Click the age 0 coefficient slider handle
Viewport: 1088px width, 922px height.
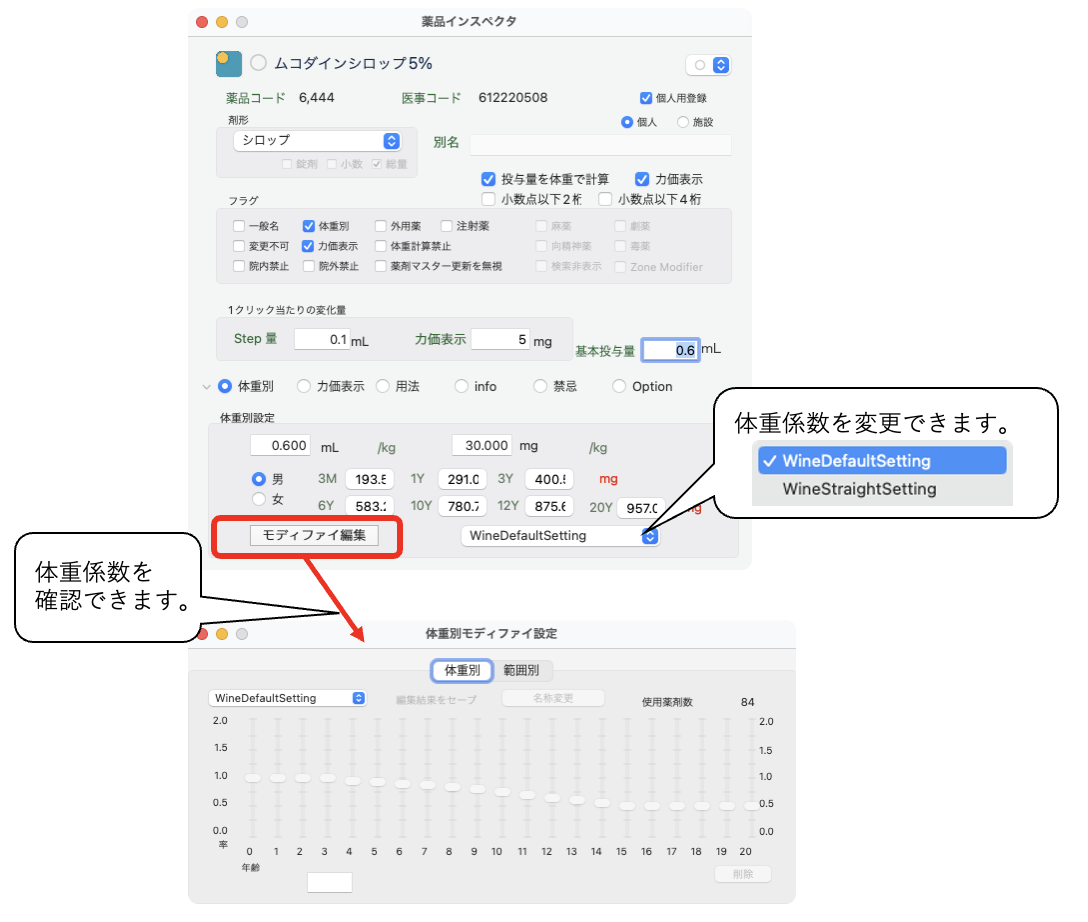tap(252, 778)
